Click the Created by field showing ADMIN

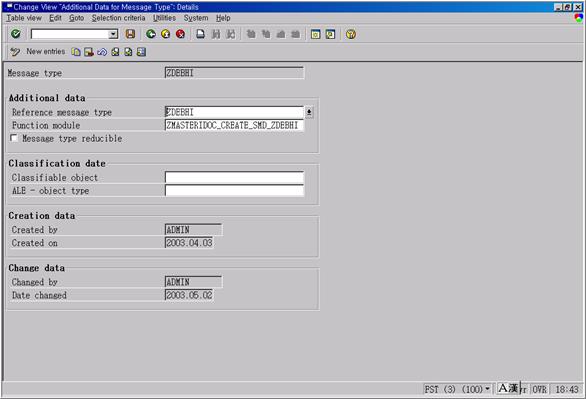194,230
